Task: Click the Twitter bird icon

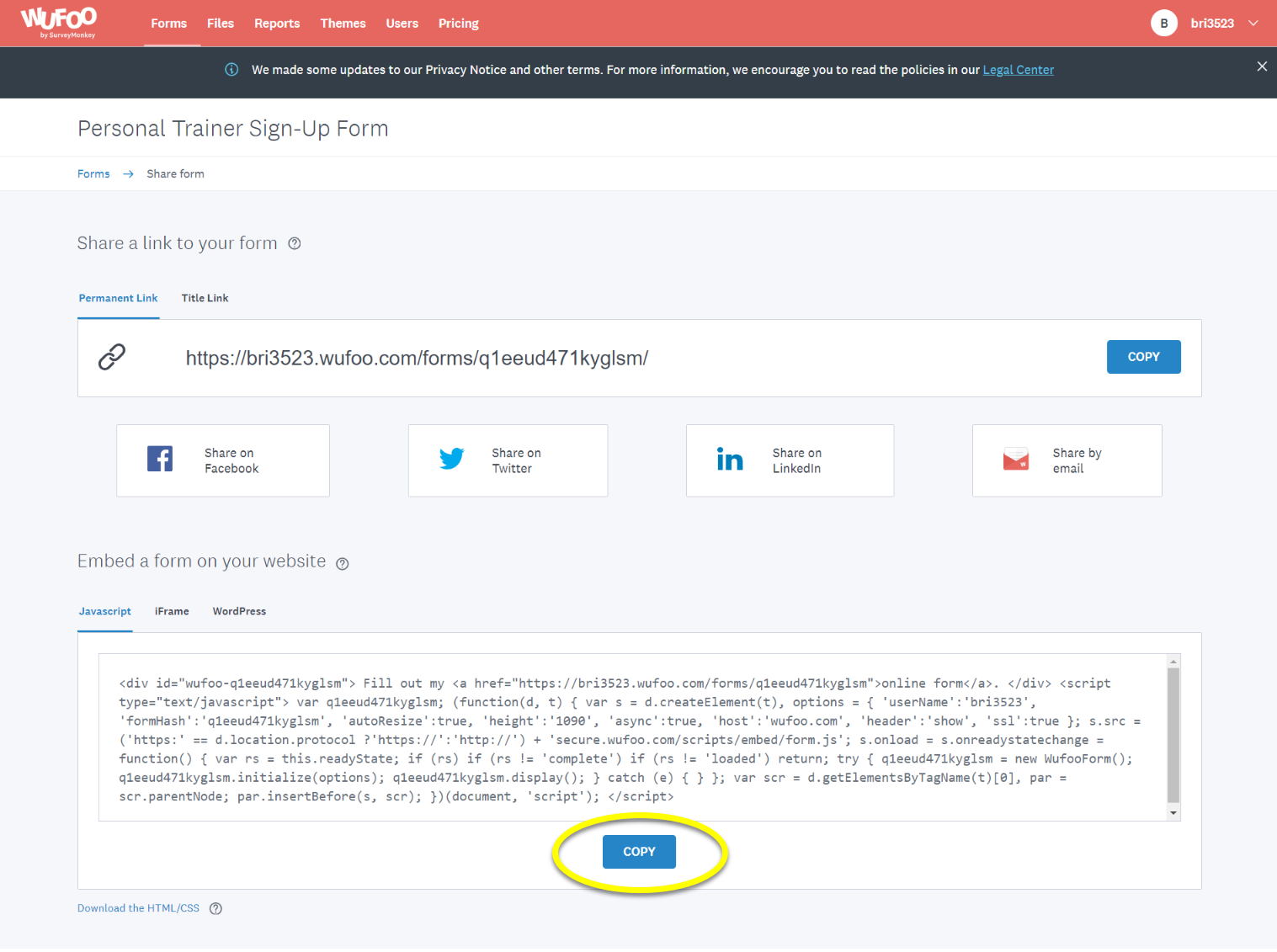Action: [452, 459]
